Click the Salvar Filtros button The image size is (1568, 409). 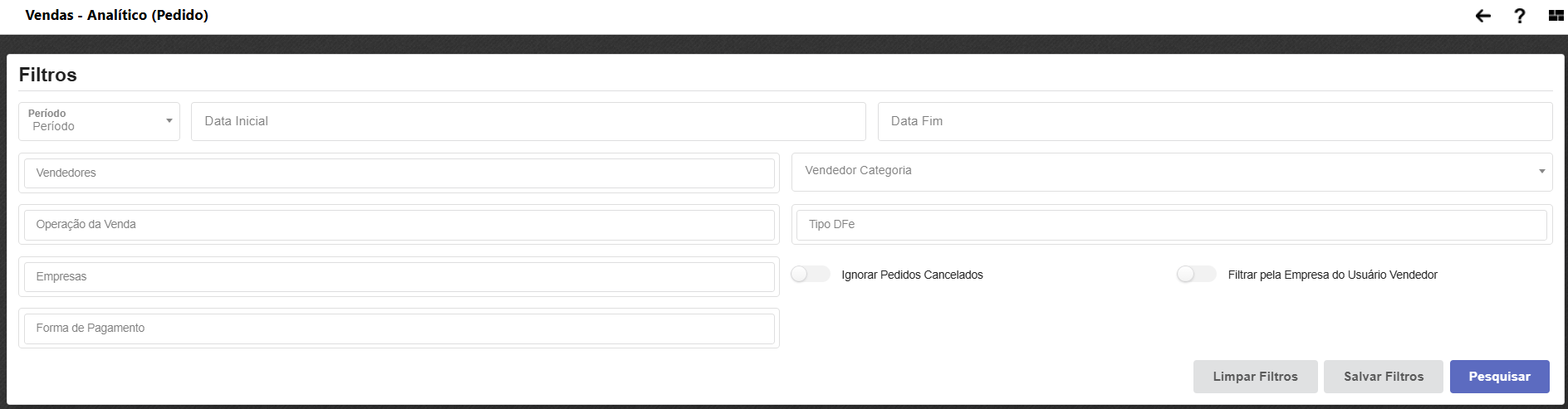1383,377
